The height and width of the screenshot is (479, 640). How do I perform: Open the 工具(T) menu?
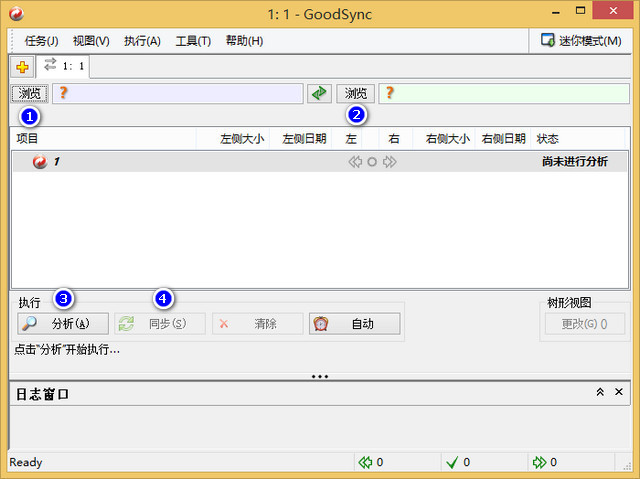coord(193,41)
